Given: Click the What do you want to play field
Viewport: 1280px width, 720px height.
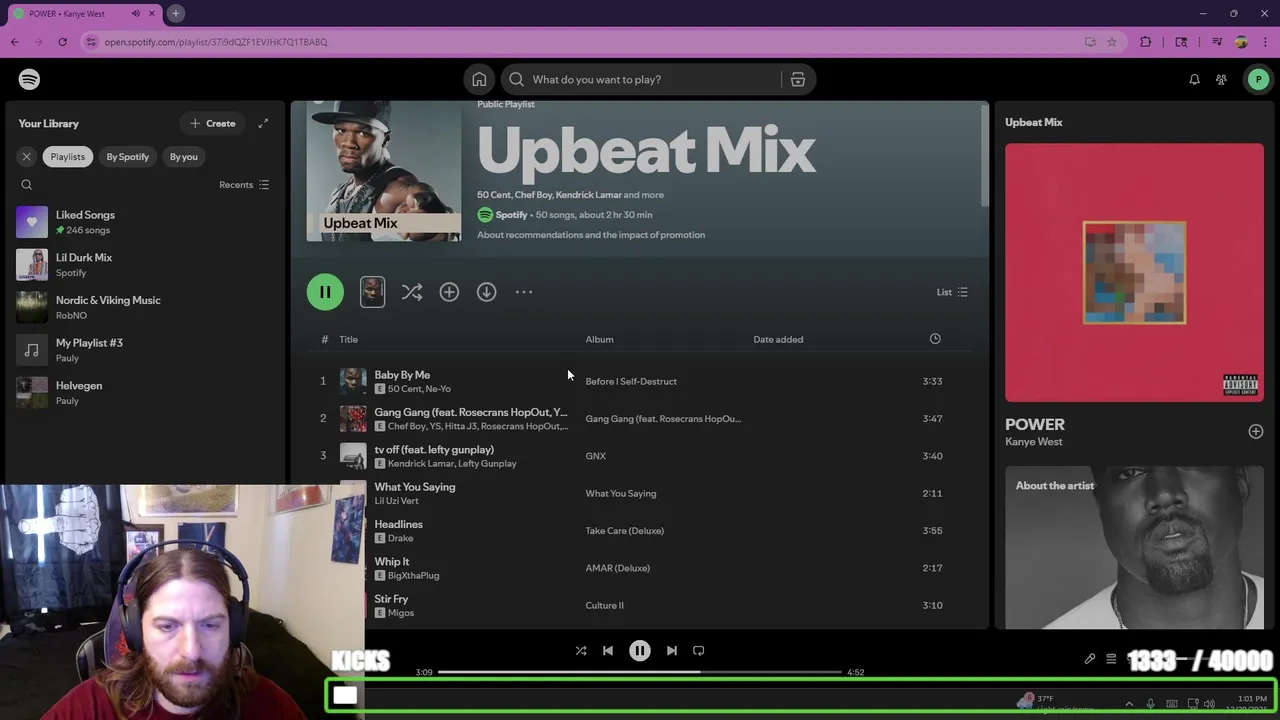Looking at the screenshot, I should pyautogui.click(x=641, y=79).
